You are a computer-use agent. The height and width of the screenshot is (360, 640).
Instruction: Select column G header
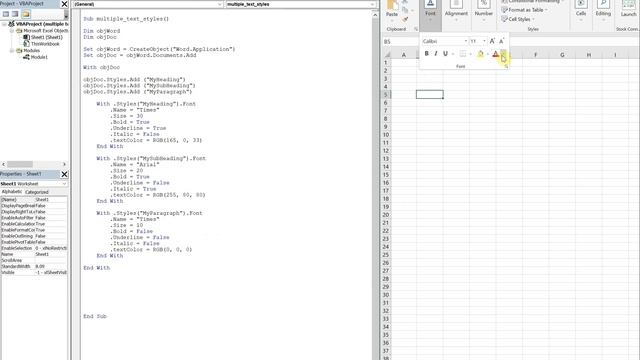coord(562,55)
